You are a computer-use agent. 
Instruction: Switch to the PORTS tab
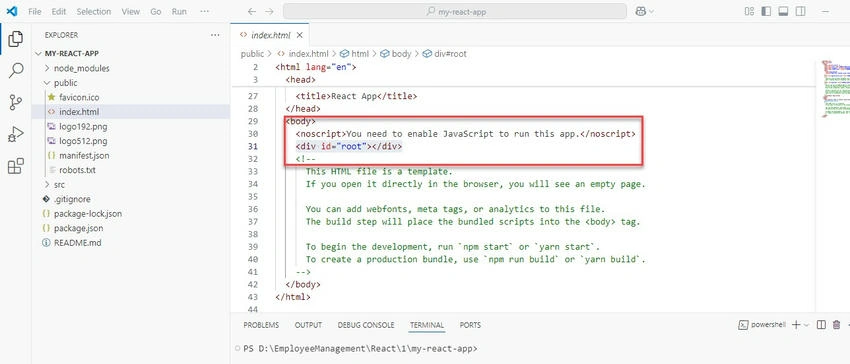(x=470, y=325)
